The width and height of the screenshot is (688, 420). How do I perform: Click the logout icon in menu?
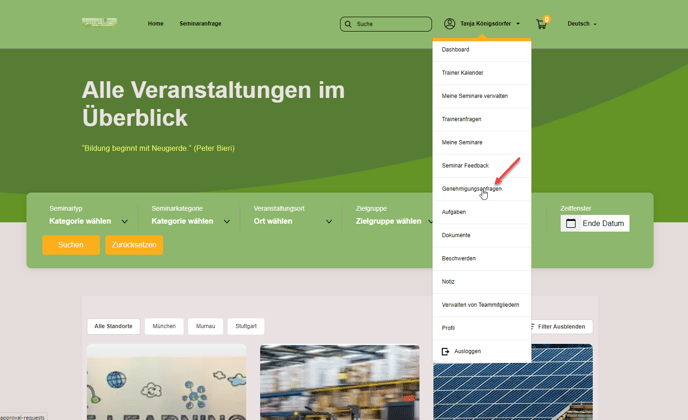[x=446, y=351]
